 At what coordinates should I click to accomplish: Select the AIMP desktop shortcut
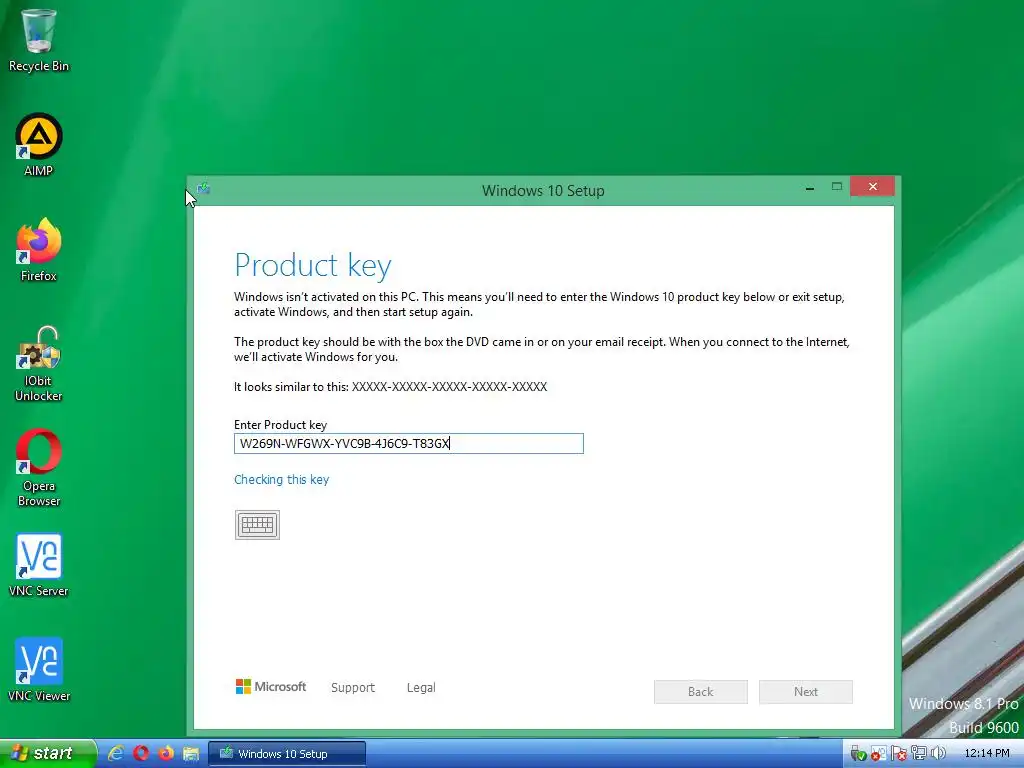click(x=39, y=145)
